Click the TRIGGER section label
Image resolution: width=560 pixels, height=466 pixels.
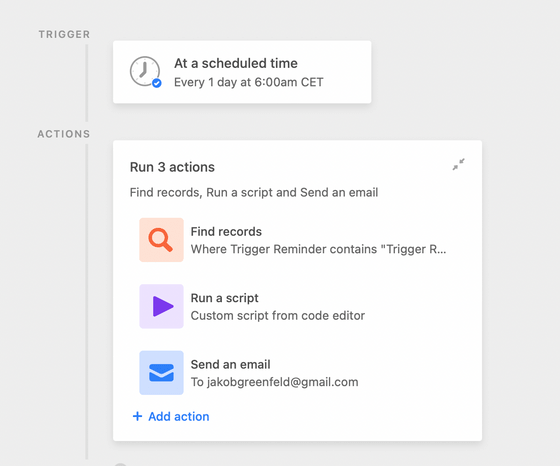click(x=64, y=34)
